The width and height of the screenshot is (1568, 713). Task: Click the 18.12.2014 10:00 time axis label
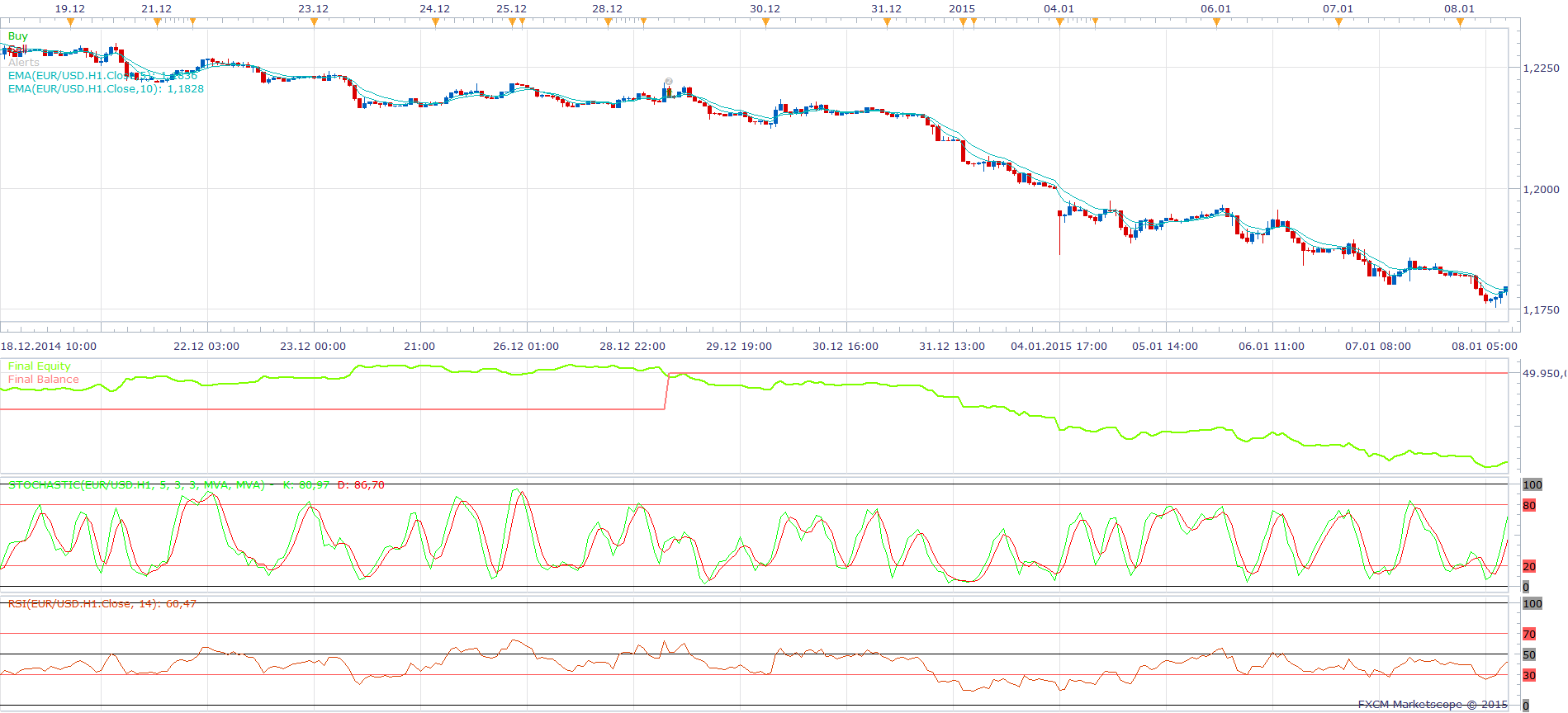click(49, 347)
